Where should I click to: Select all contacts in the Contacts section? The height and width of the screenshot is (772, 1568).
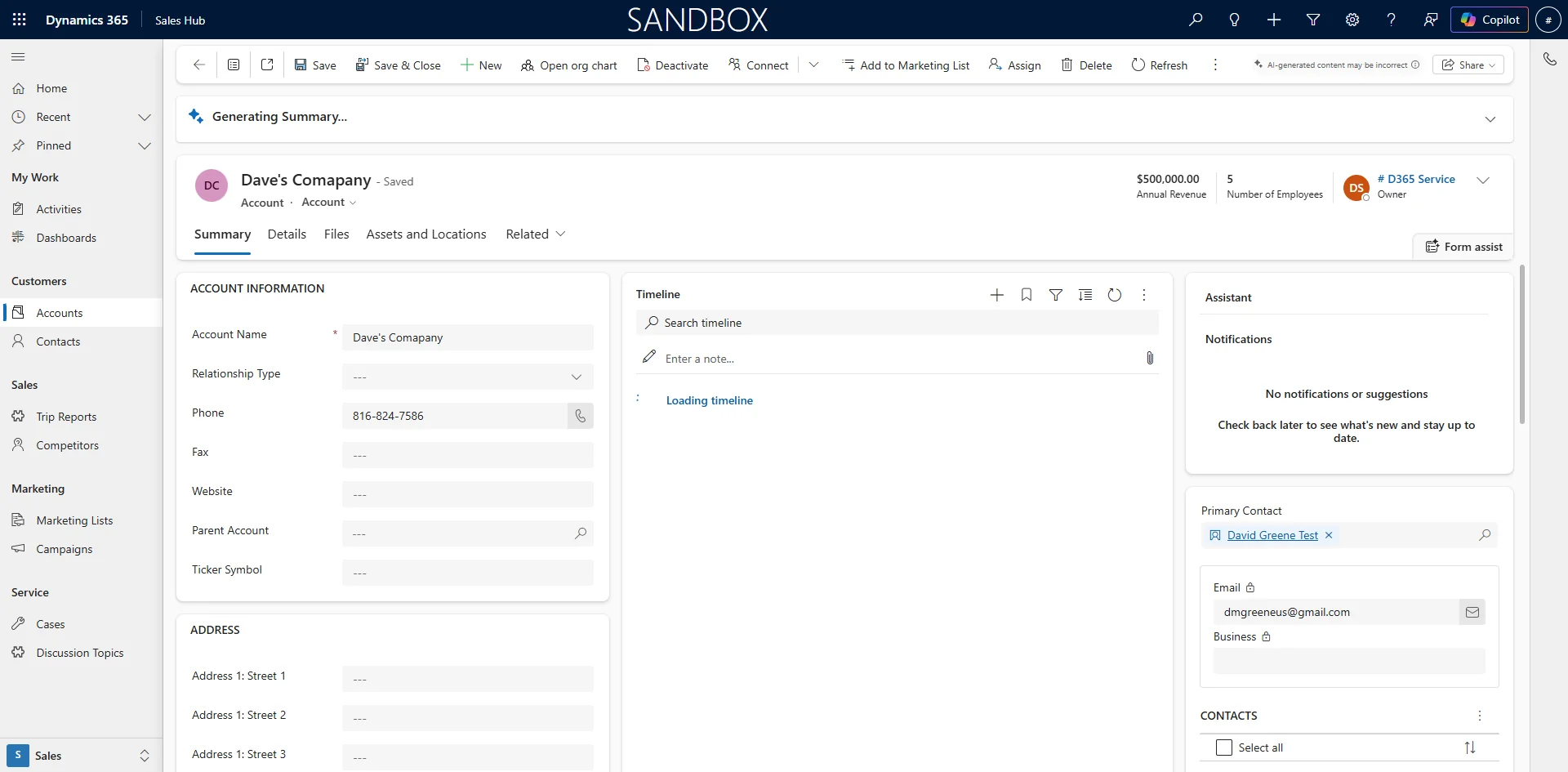point(1224,747)
